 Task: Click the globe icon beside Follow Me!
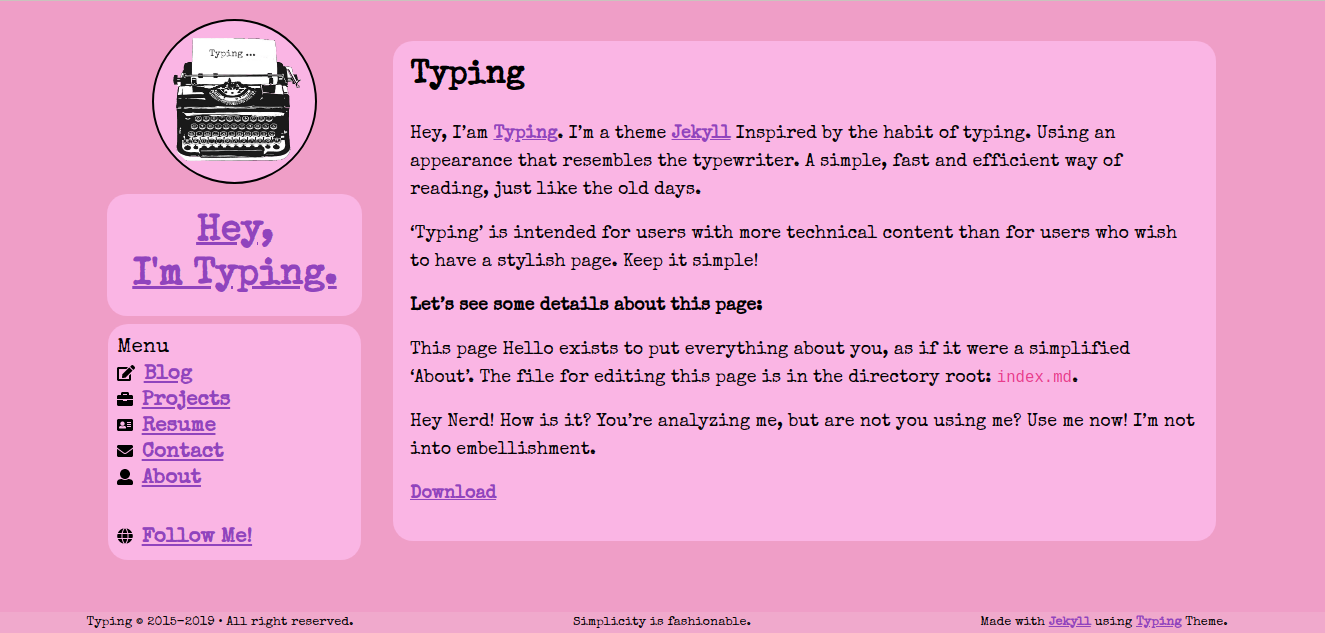125,536
